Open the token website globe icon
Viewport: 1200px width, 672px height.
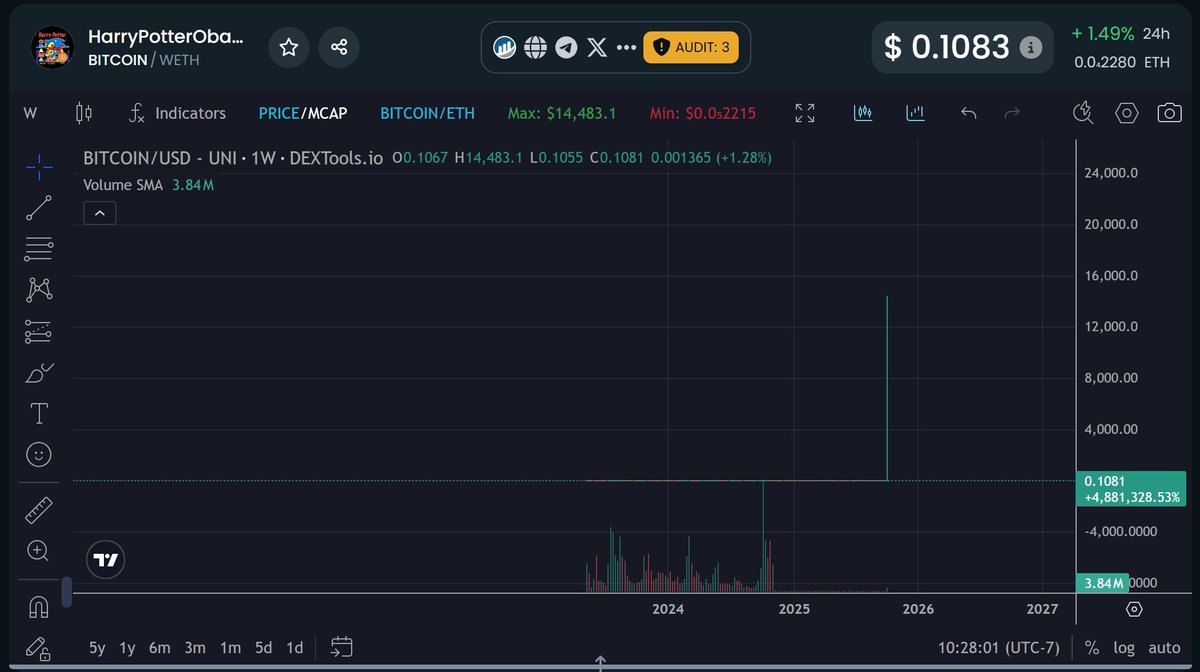click(x=536, y=47)
